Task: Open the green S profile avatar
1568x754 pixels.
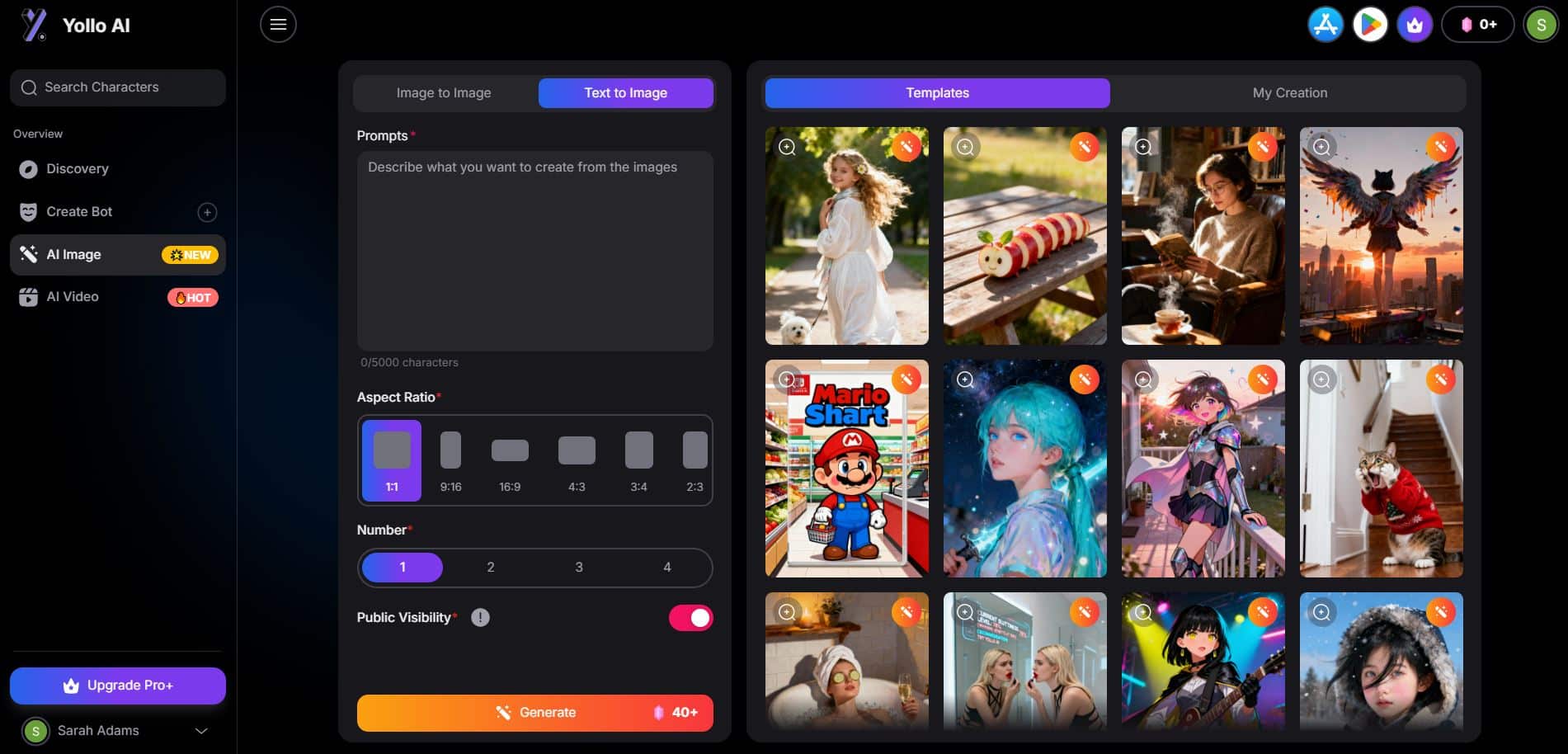Action: pos(1541,25)
